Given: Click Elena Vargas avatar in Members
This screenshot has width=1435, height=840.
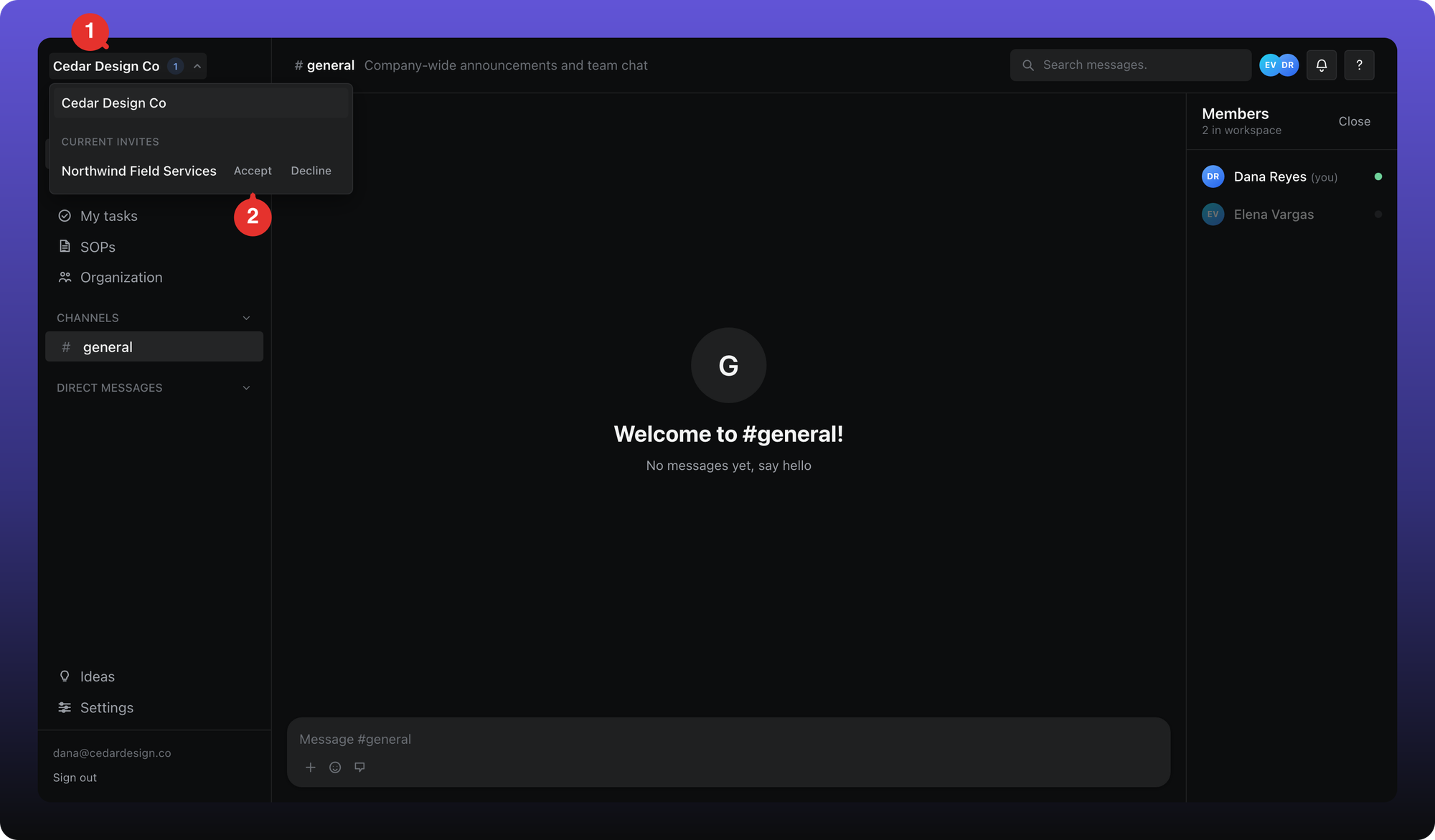Looking at the screenshot, I should point(1213,214).
